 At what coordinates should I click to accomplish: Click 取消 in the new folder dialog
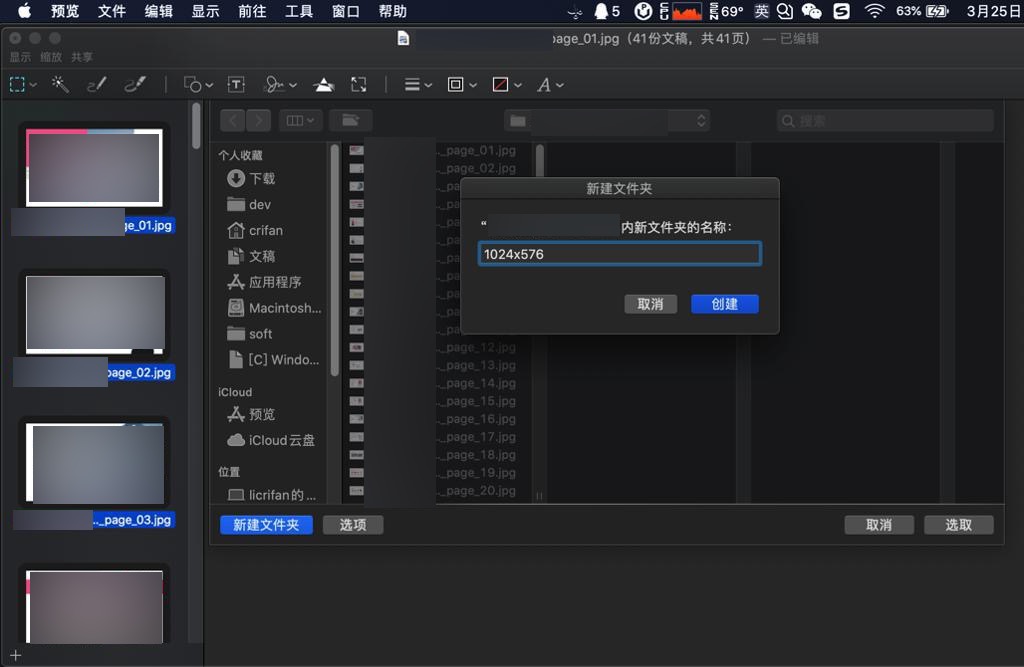(650, 304)
